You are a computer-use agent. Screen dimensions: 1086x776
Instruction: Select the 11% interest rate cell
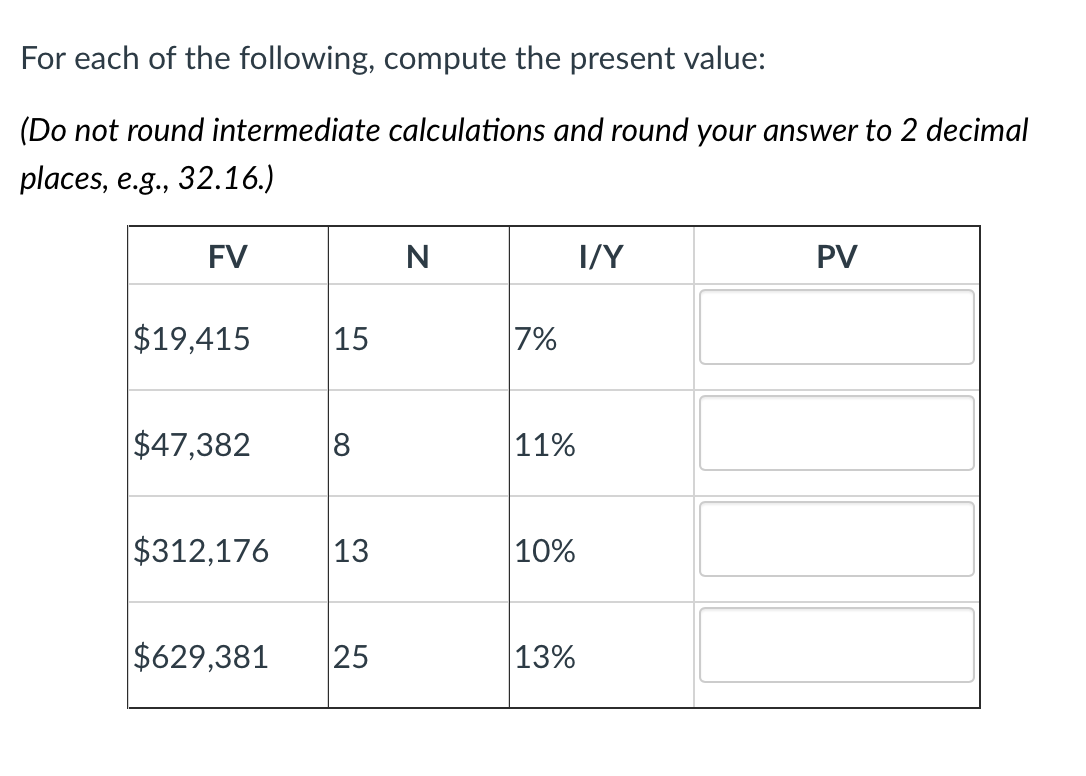(x=545, y=446)
